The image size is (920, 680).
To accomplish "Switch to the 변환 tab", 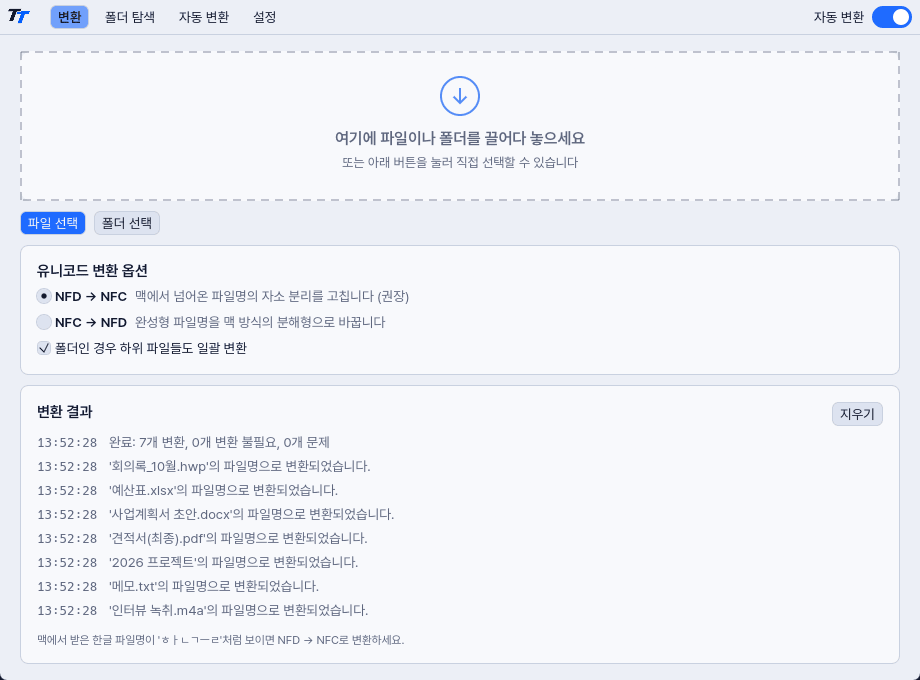I will click(69, 17).
